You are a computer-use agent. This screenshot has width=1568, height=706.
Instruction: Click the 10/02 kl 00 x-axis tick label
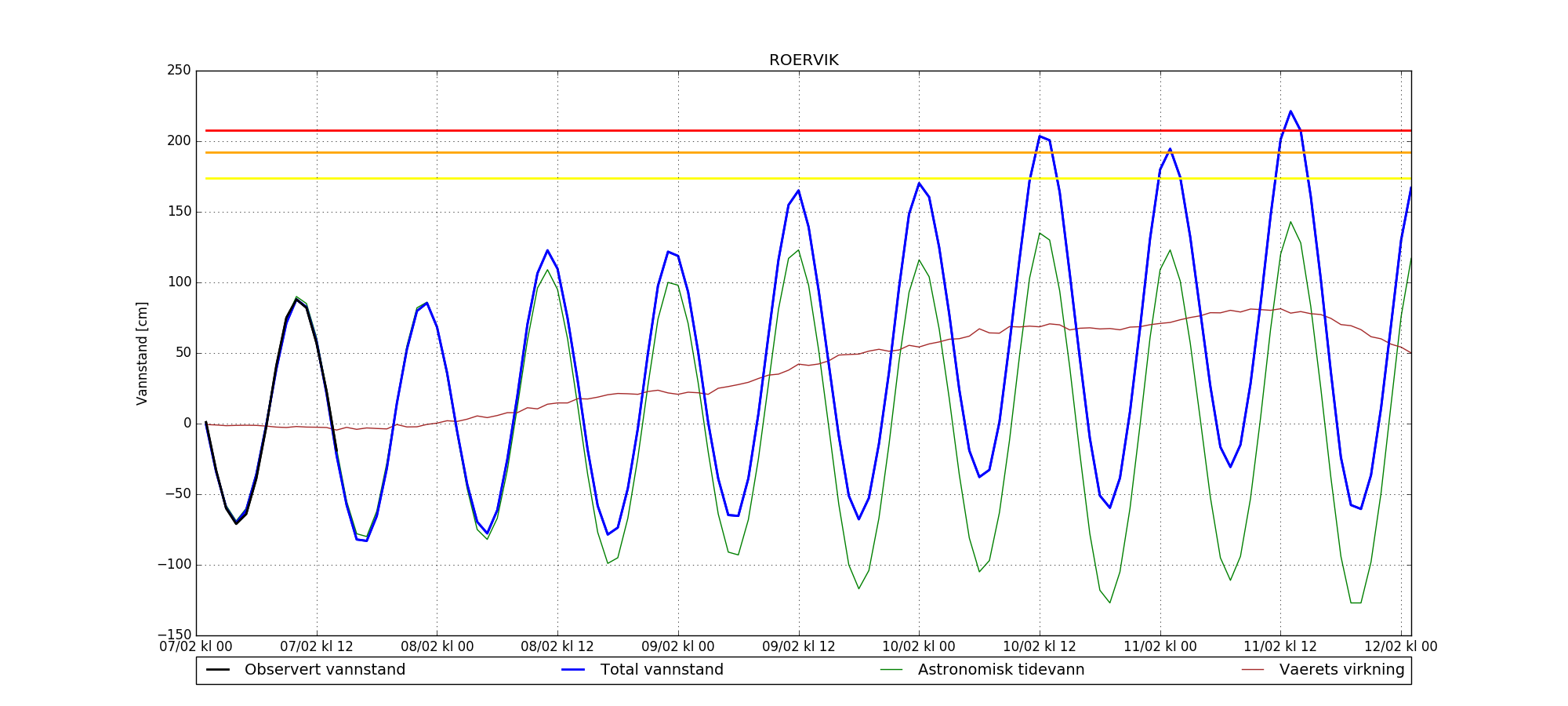coord(919,647)
